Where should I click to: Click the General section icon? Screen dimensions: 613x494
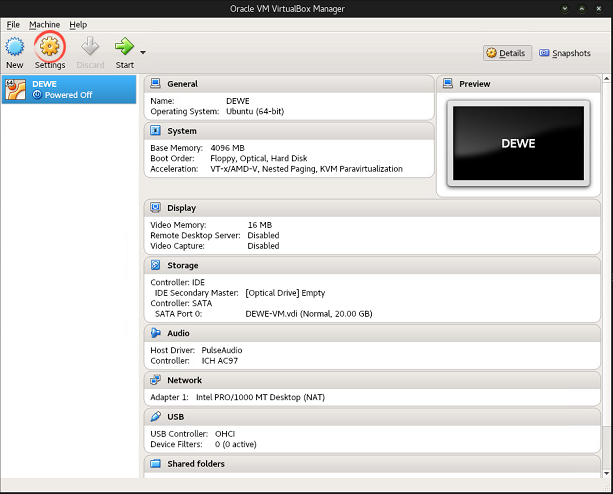(155, 84)
